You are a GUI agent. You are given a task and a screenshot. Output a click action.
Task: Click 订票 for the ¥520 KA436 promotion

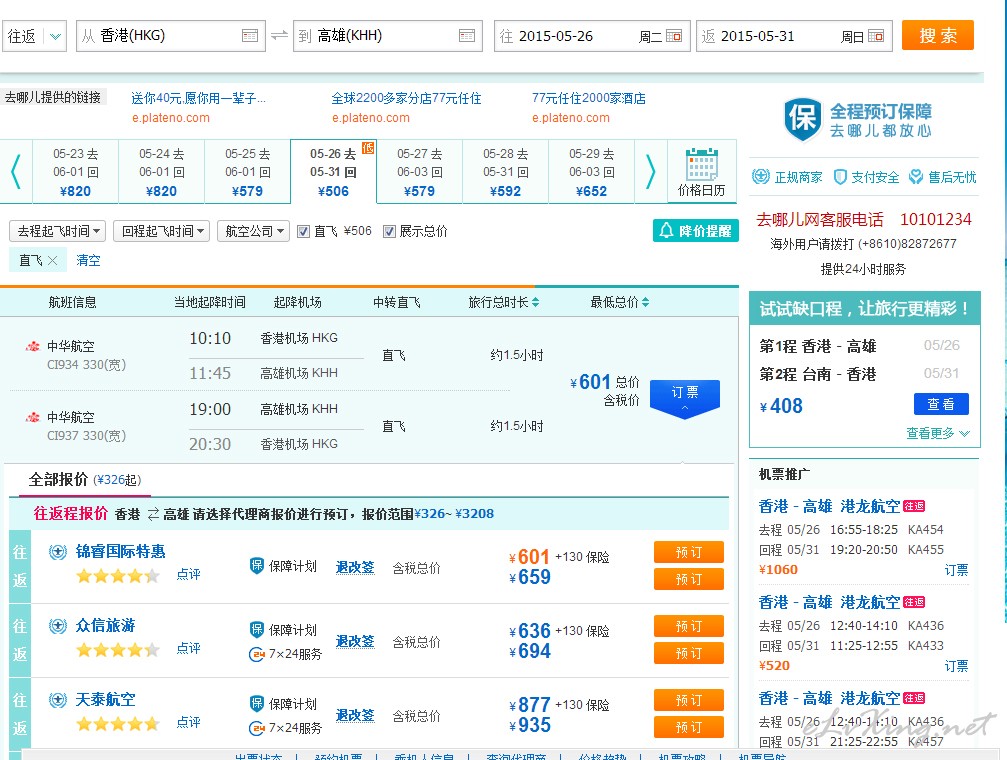[x=956, y=666]
